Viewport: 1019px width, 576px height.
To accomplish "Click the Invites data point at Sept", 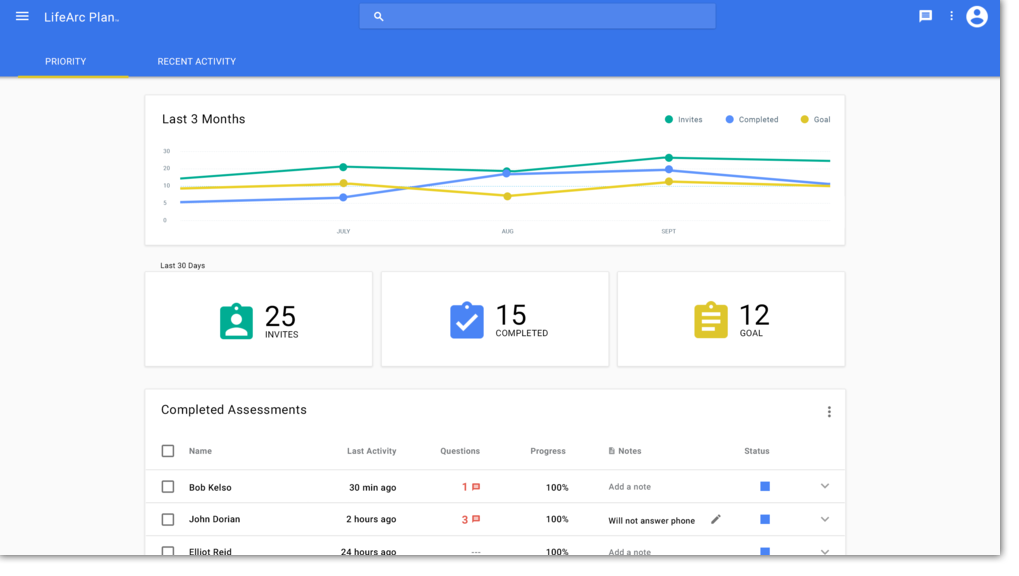I will (669, 157).
